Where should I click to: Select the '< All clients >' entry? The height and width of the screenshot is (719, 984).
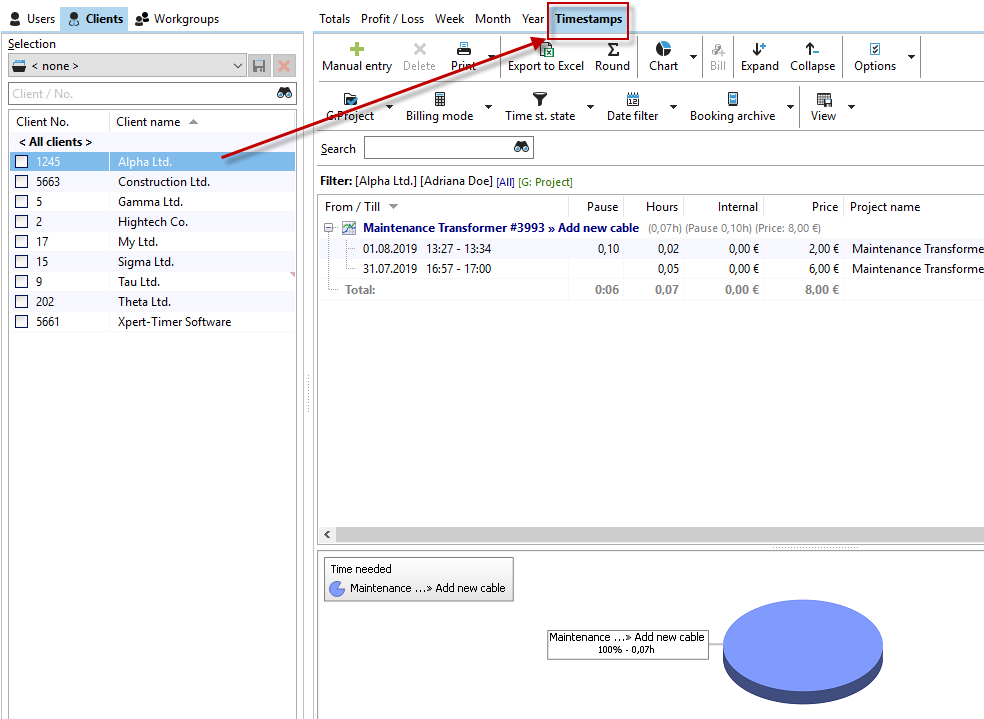56,142
